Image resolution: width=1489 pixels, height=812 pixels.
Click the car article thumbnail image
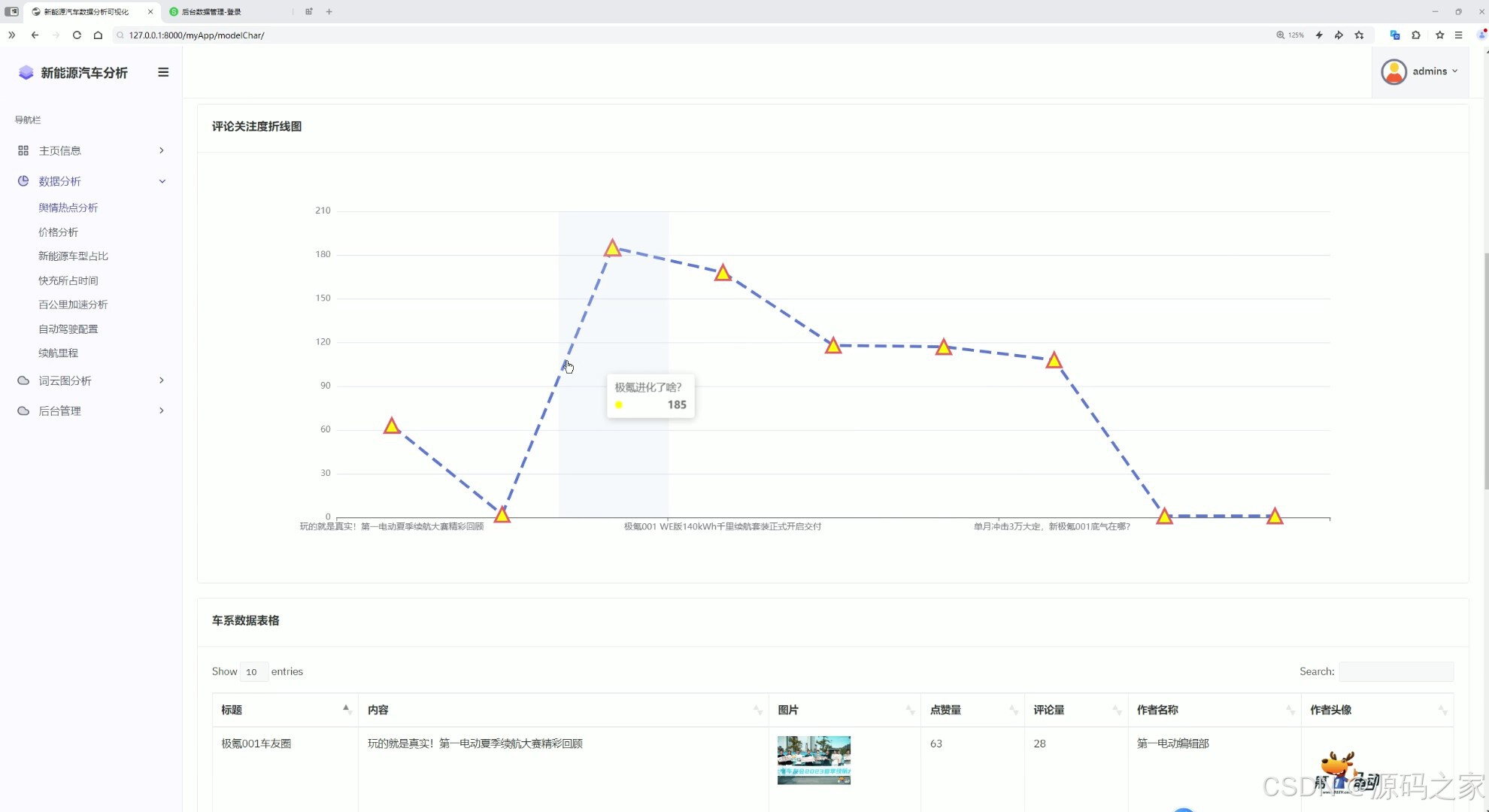(814, 760)
